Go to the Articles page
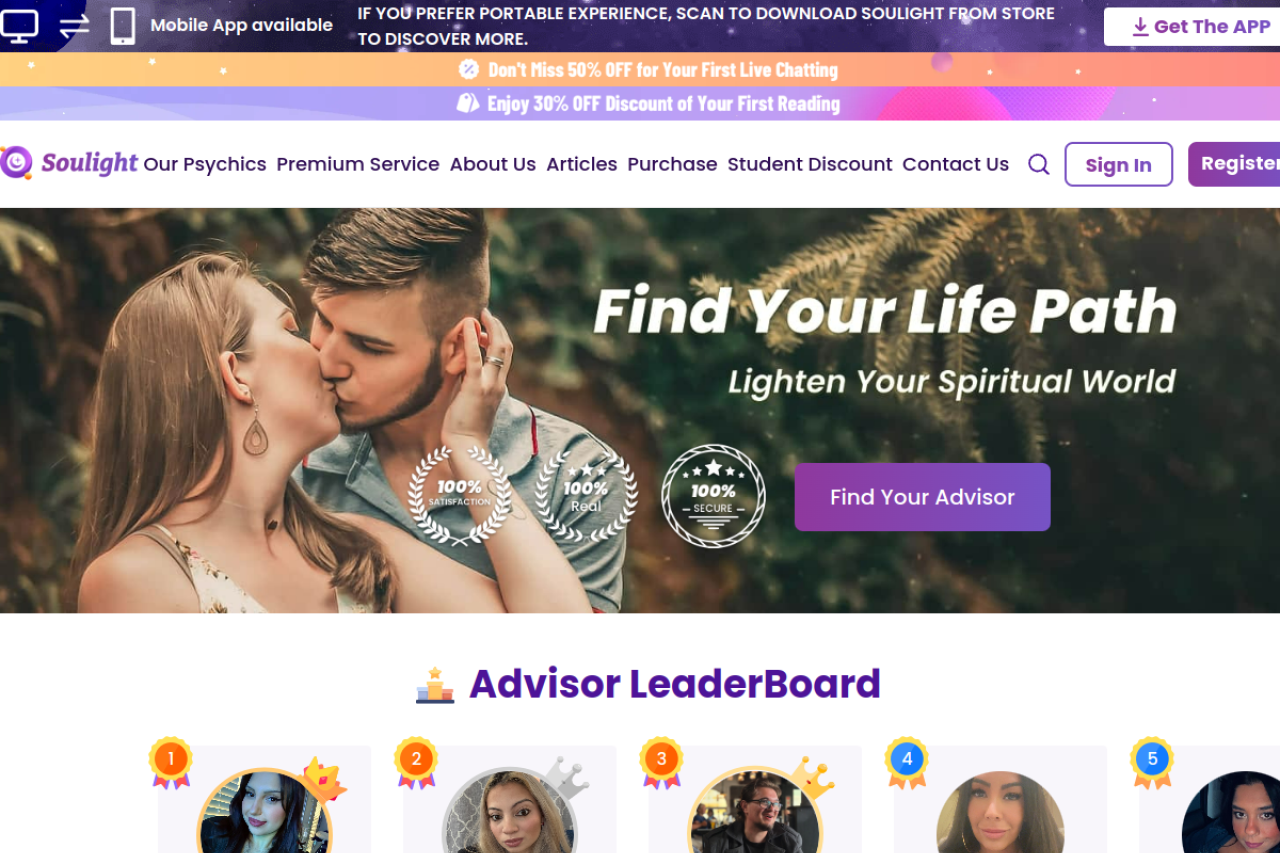Screen dimensions: 1280x853 582,164
